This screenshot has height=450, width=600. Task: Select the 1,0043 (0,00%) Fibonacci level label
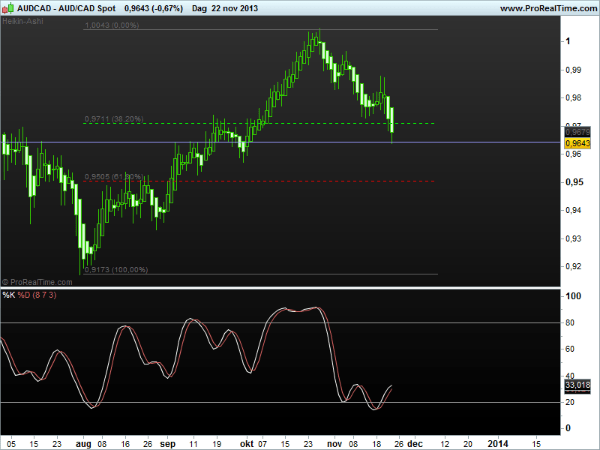click(112, 25)
